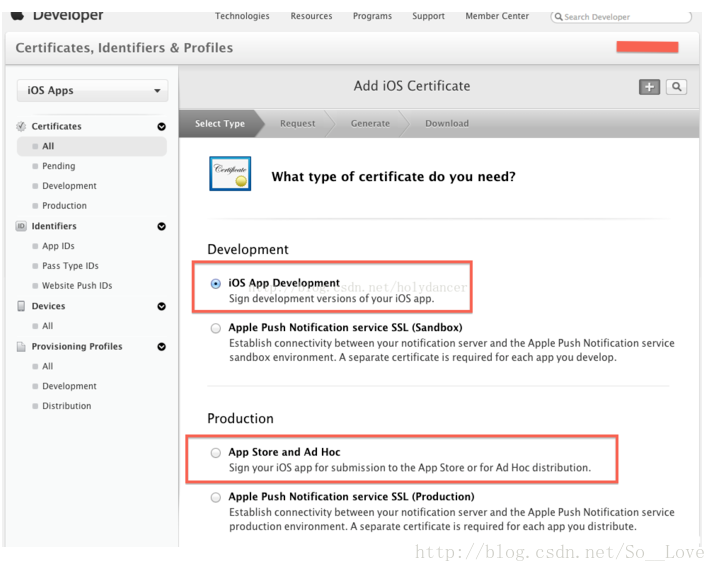Viewport: 716px width, 572px height.
Task: Click the Developer title in header
Action: [68, 16]
